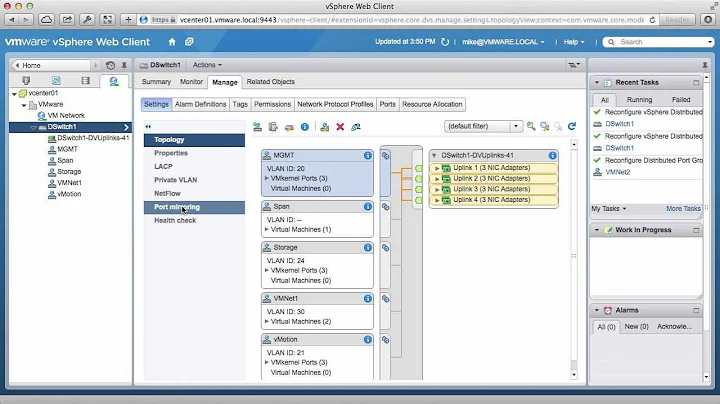Screen dimensions: 720x404
Task: Open info for vMotion port group
Action: pos(368,340)
